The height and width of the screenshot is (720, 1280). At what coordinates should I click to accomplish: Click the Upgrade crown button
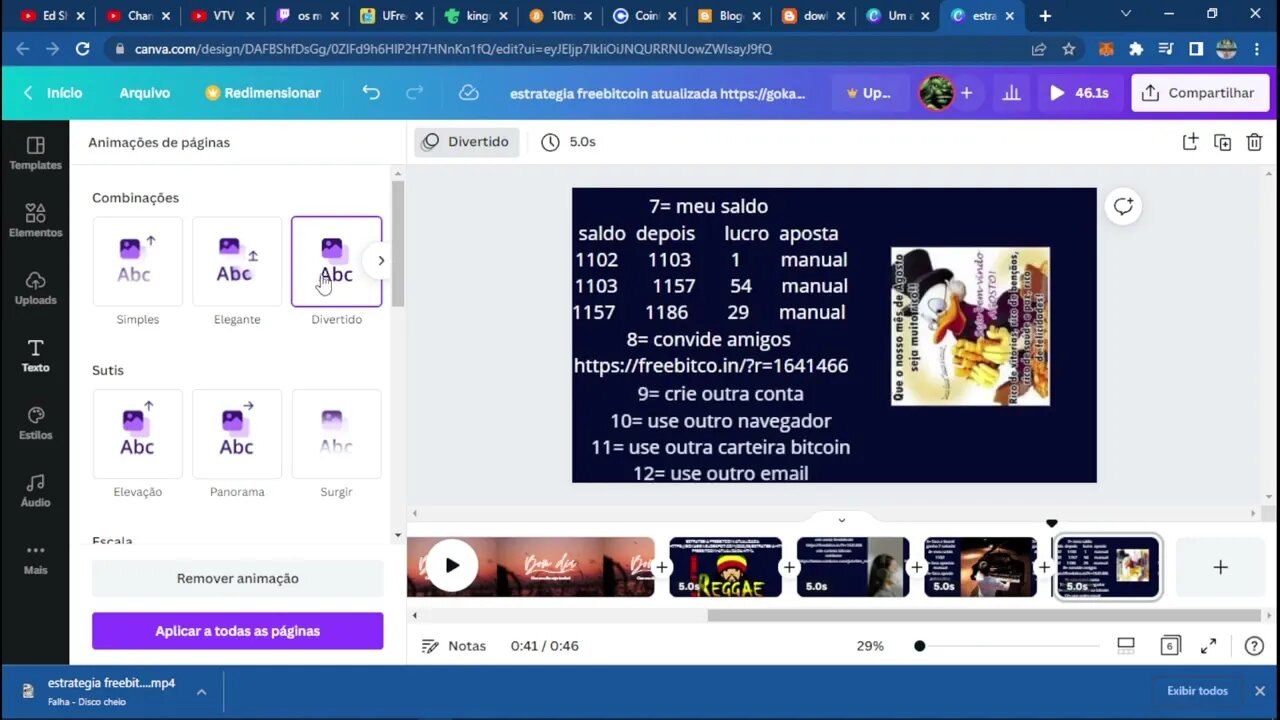click(x=869, y=92)
